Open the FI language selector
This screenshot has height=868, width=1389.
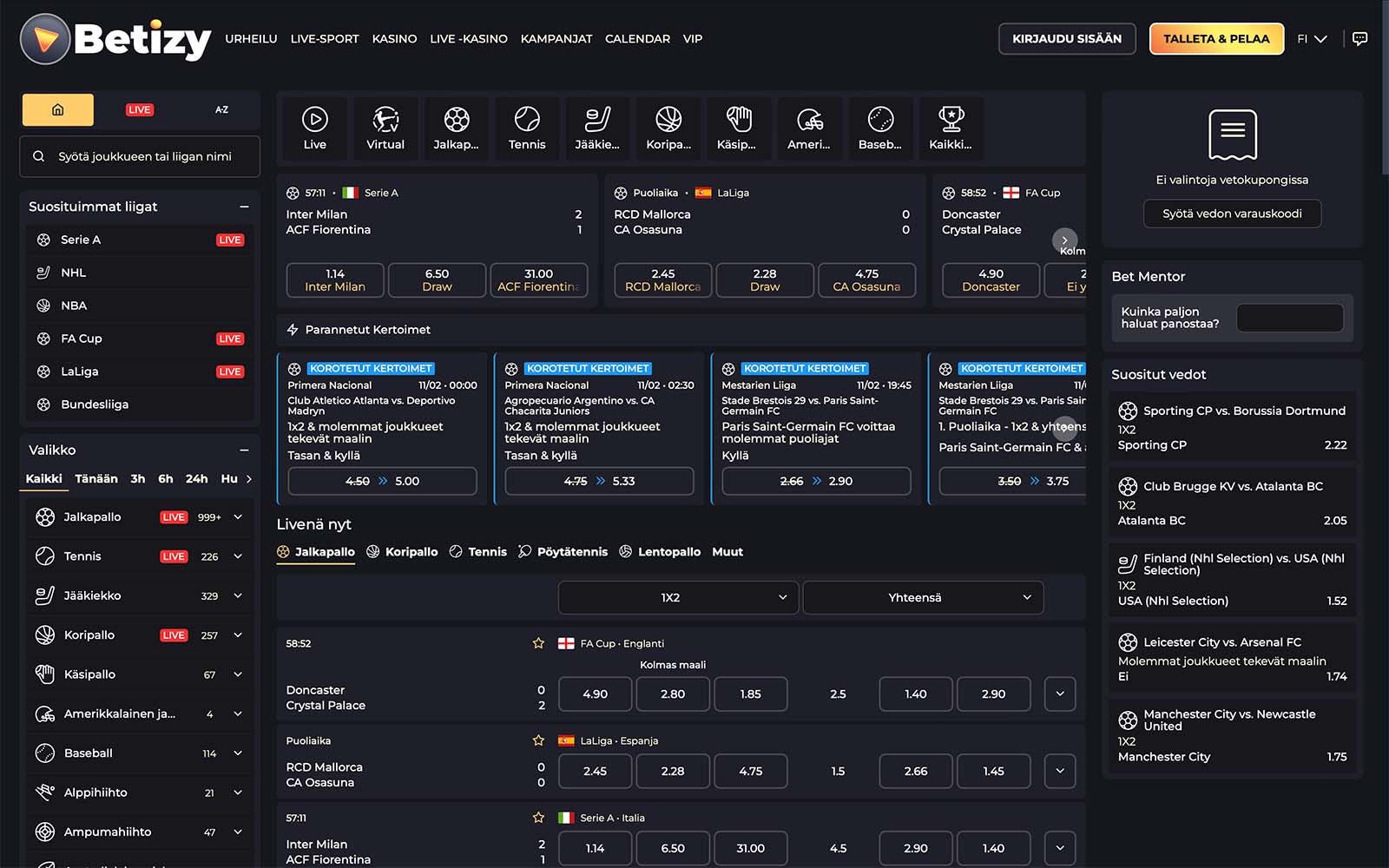(1312, 39)
